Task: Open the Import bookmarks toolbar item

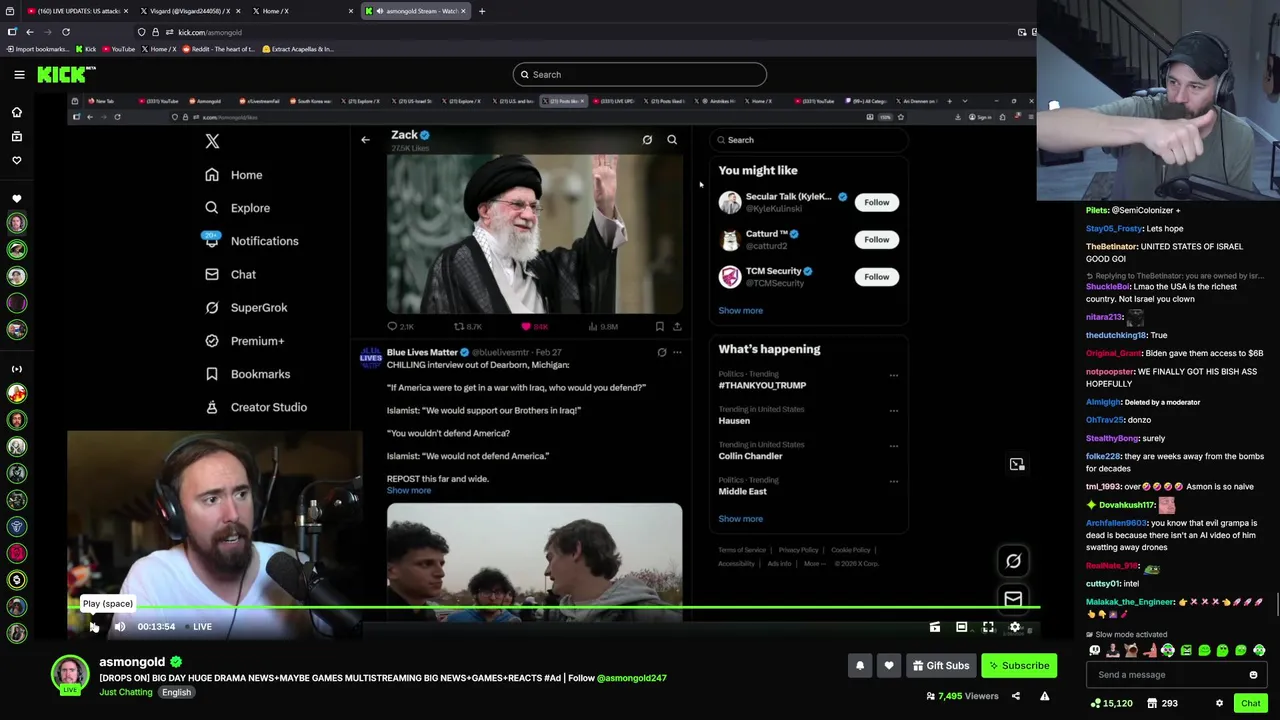Action: pyautogui.click(x=37, y=49)
